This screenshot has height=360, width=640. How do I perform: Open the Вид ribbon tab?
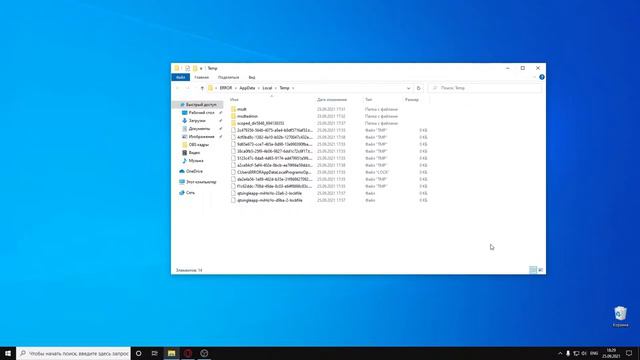pyautogui.click(x=252, y=77)
